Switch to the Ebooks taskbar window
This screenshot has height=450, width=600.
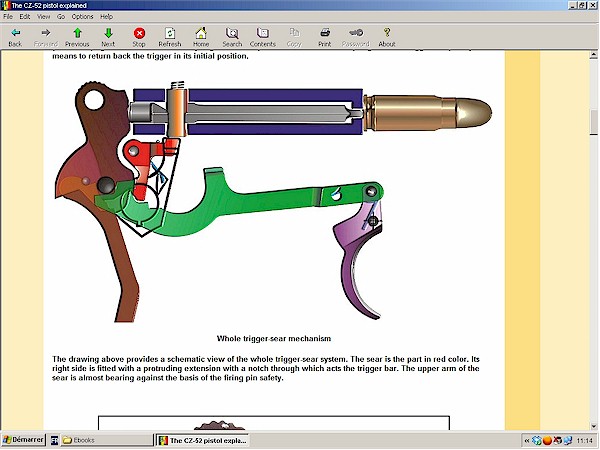[106, 440]
